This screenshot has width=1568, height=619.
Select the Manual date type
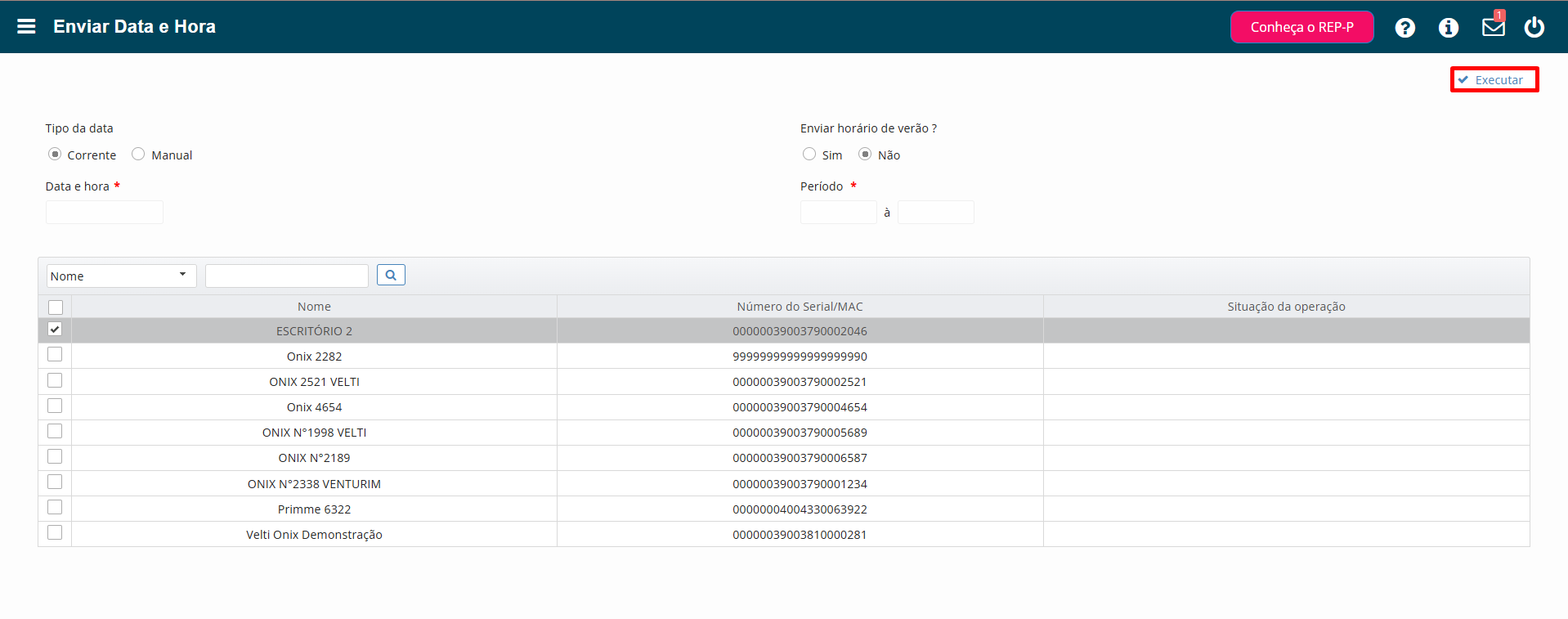pos(138,154)
